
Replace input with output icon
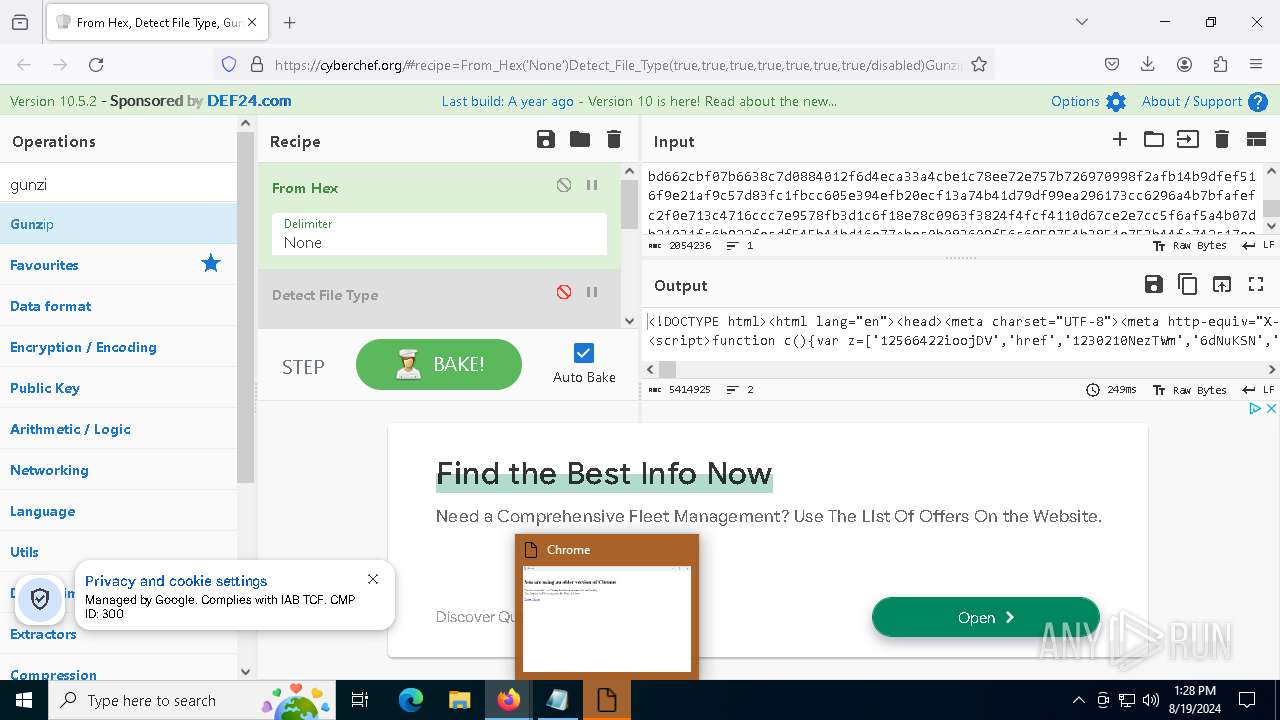pos(1222,285)
